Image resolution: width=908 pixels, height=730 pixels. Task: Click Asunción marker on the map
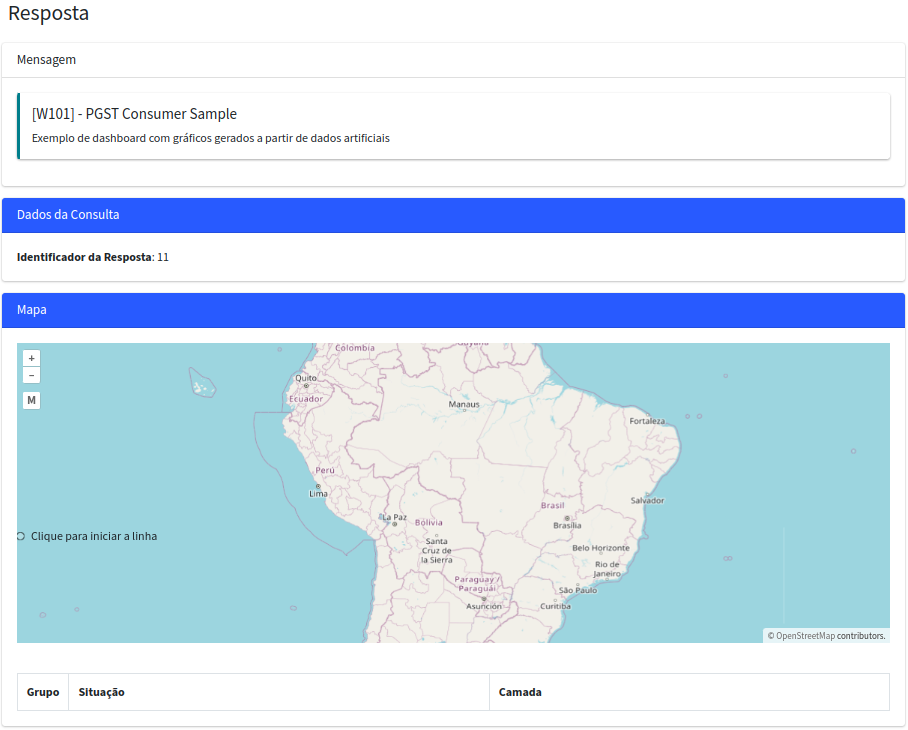click(x=484, y=599)
